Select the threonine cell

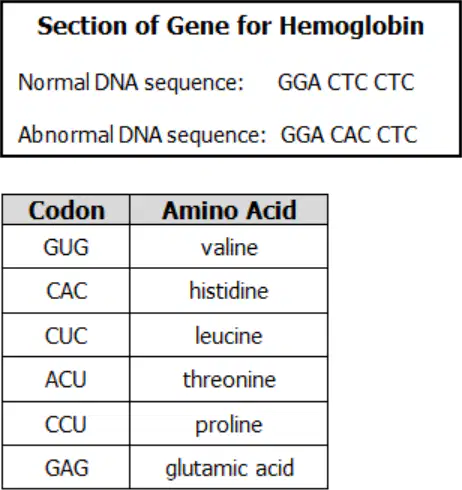pyautogui.click(x=229, y=379)
